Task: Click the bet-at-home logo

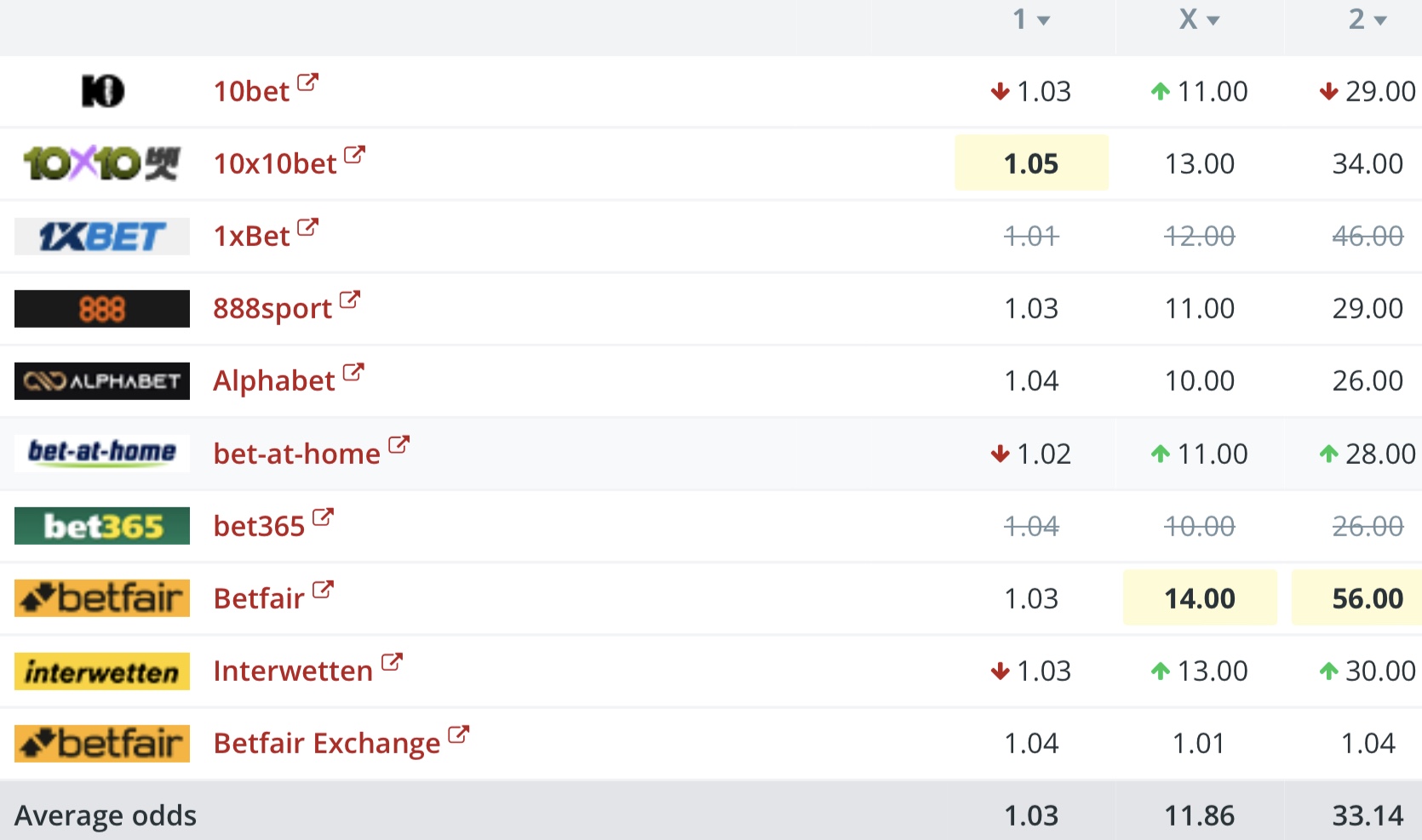Action: 102,452
